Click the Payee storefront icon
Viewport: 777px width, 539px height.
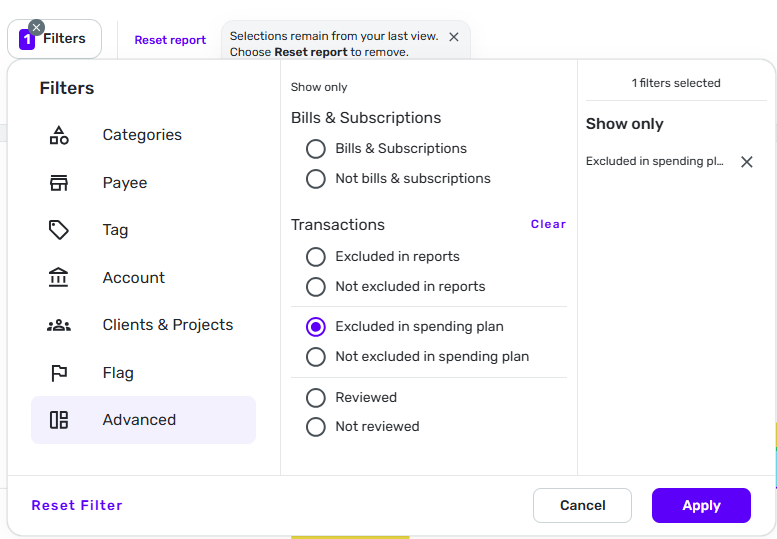[59, 183]
